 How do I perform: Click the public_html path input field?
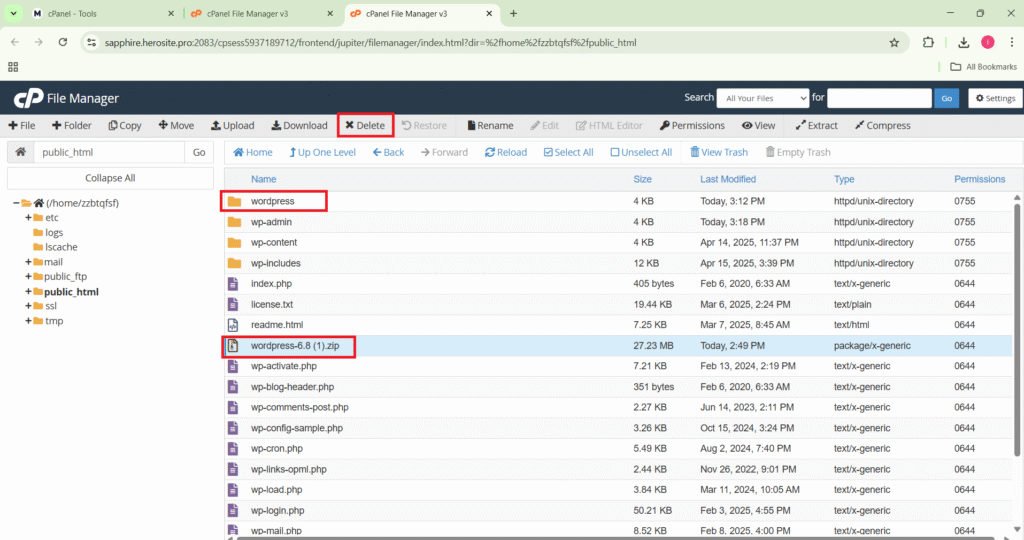click(109, 152)
